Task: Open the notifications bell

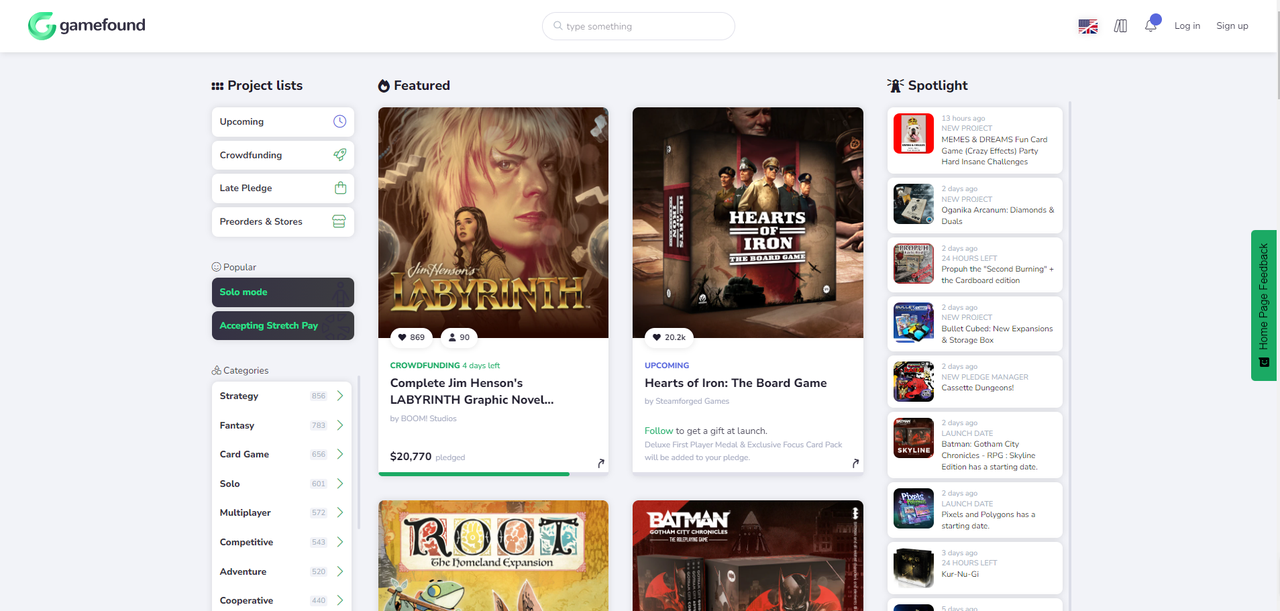Action: [1151, 25]
